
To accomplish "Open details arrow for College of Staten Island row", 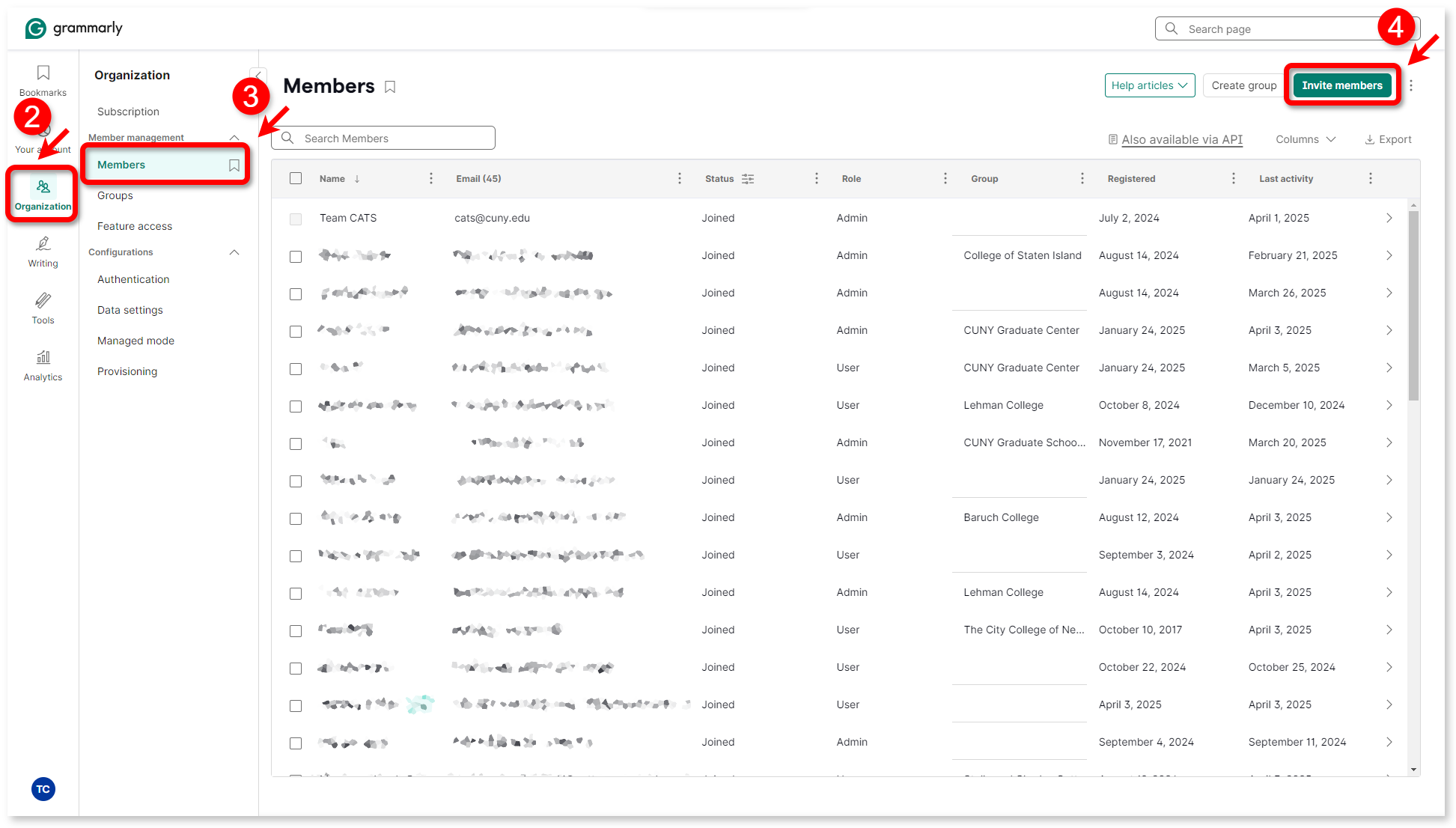I will (1389, 255).
